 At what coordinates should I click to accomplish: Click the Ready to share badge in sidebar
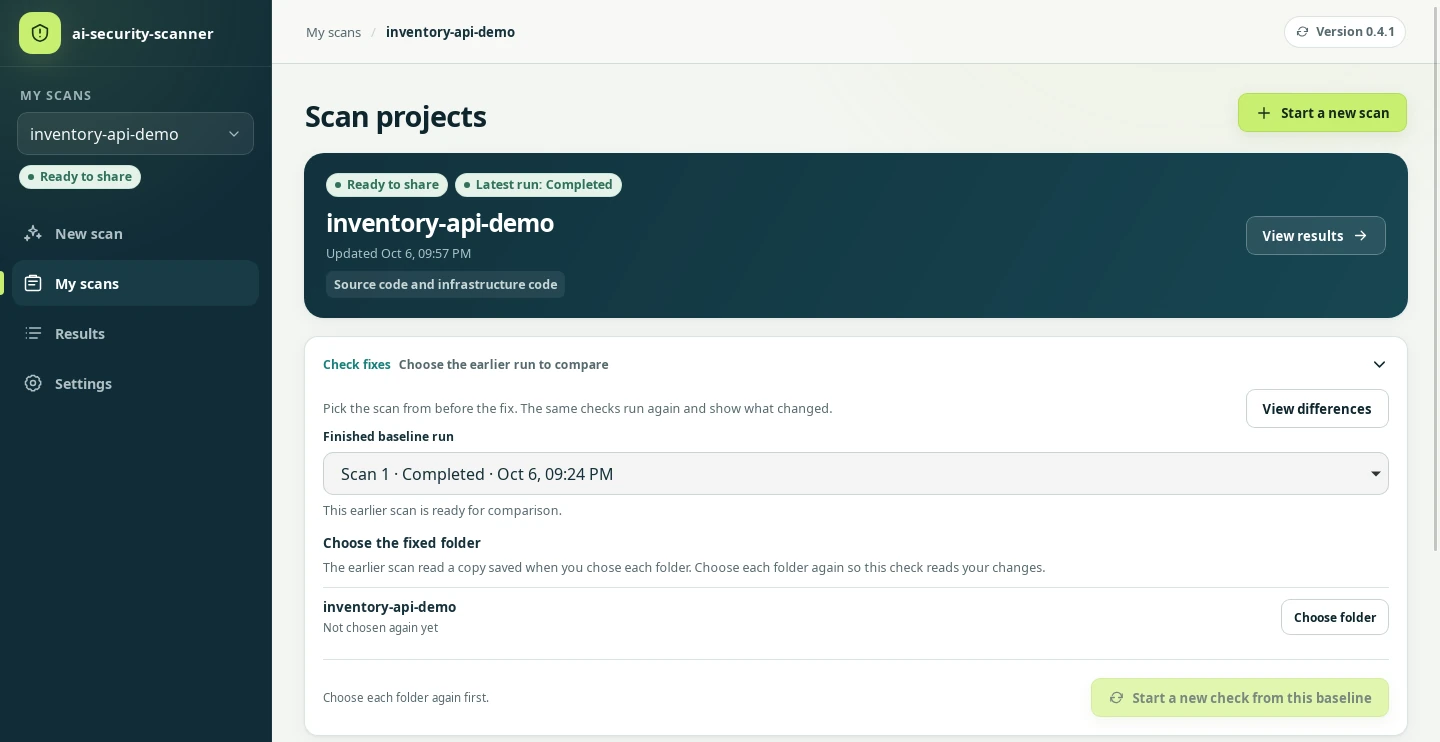tap(80, 176)
